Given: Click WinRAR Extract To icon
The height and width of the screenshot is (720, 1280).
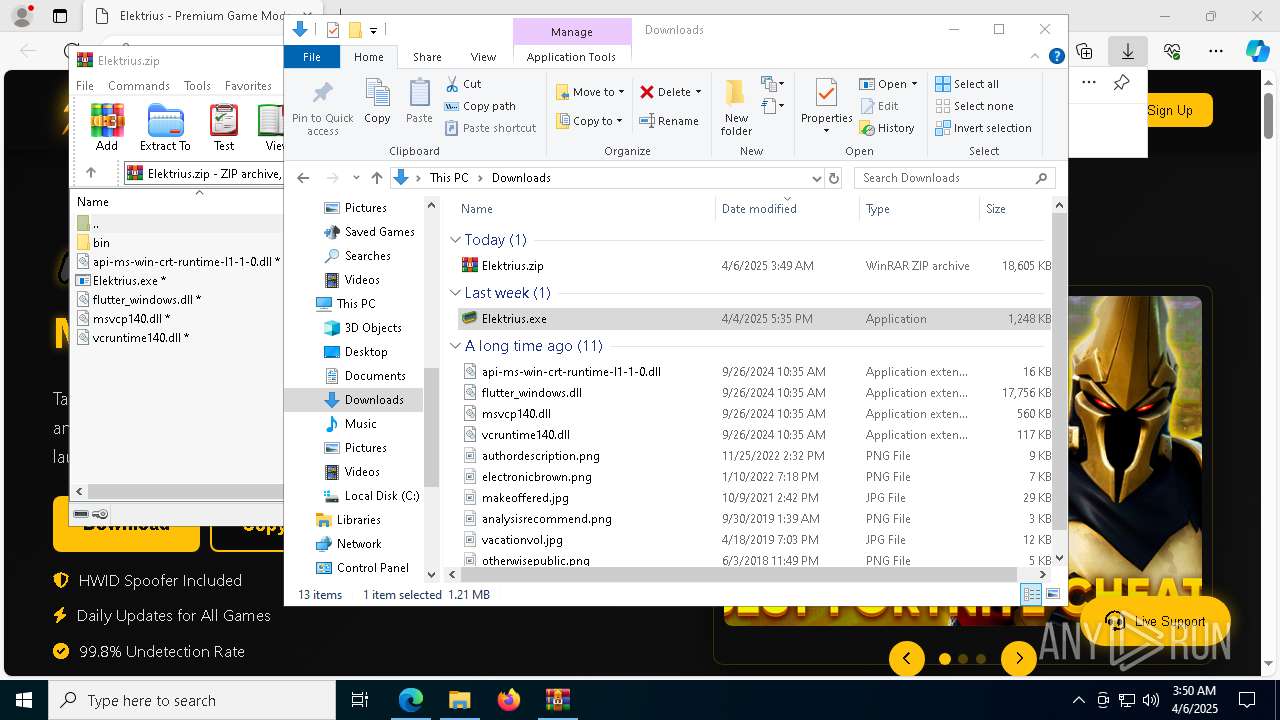Looking at the screenshot, I should [x=165, y=127].
